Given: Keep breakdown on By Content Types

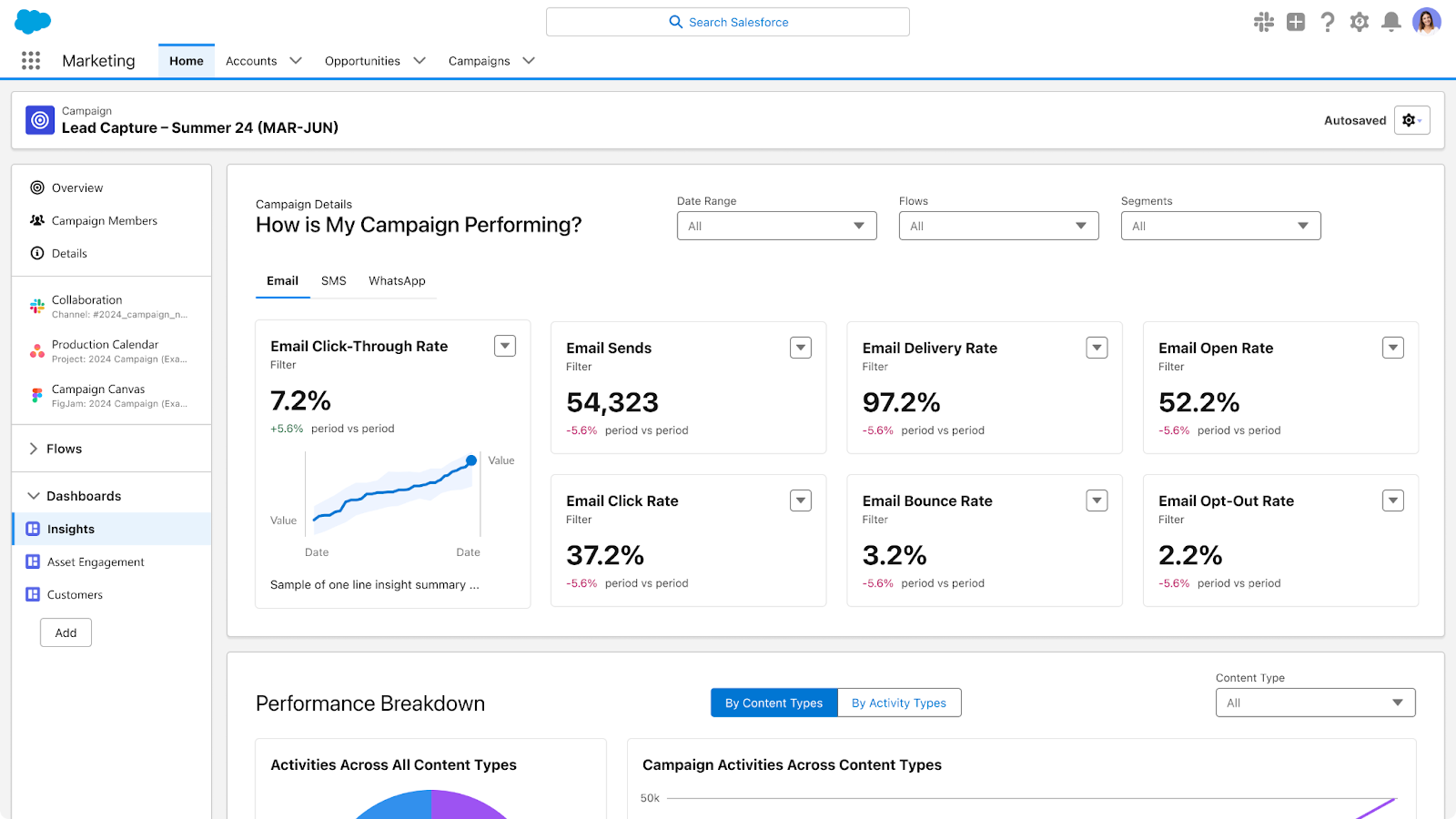Looking at the screenshot, I should pyautogui.click(x=773, y=703).
